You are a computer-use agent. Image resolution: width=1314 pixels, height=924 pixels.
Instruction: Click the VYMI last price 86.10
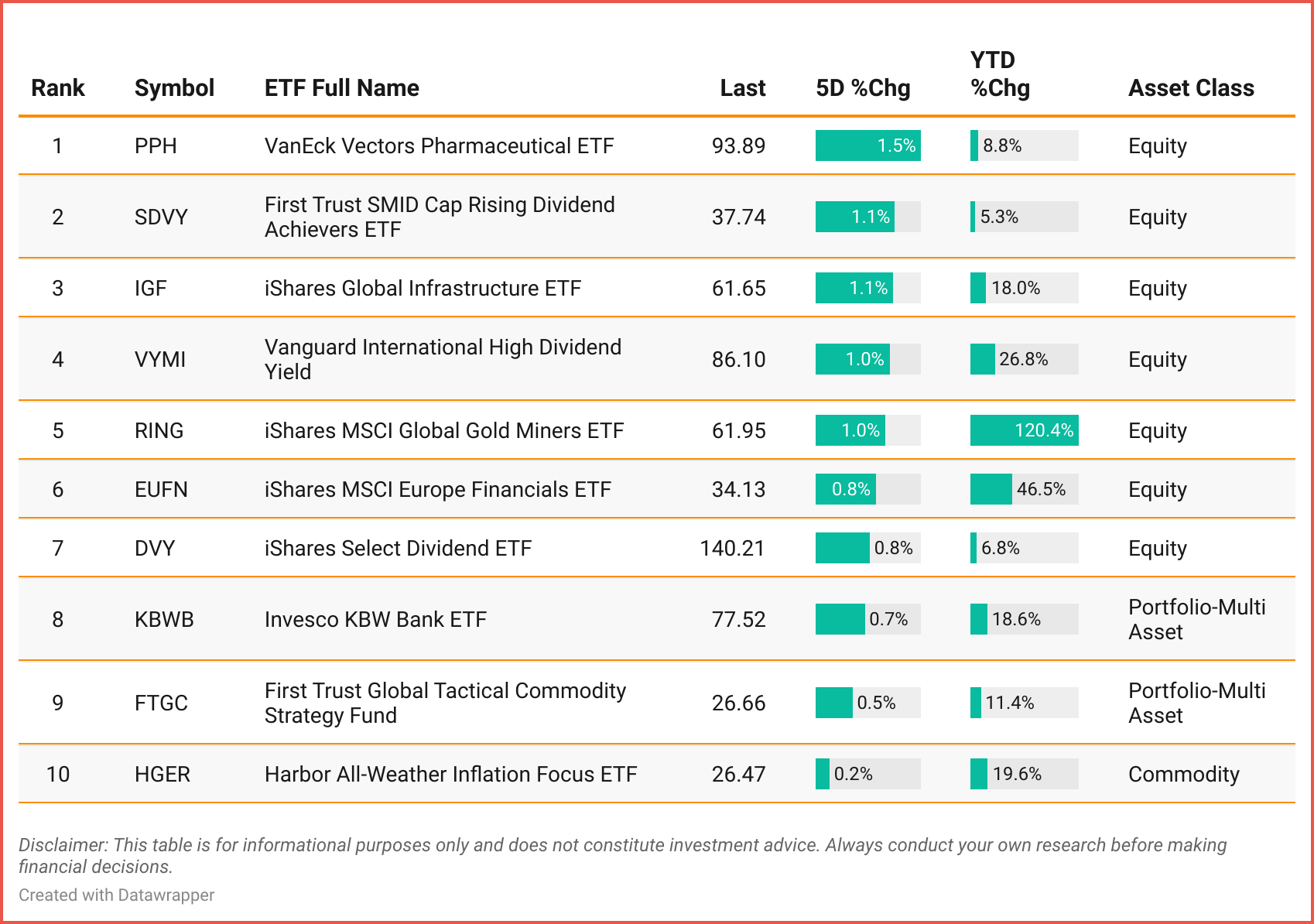738,360
